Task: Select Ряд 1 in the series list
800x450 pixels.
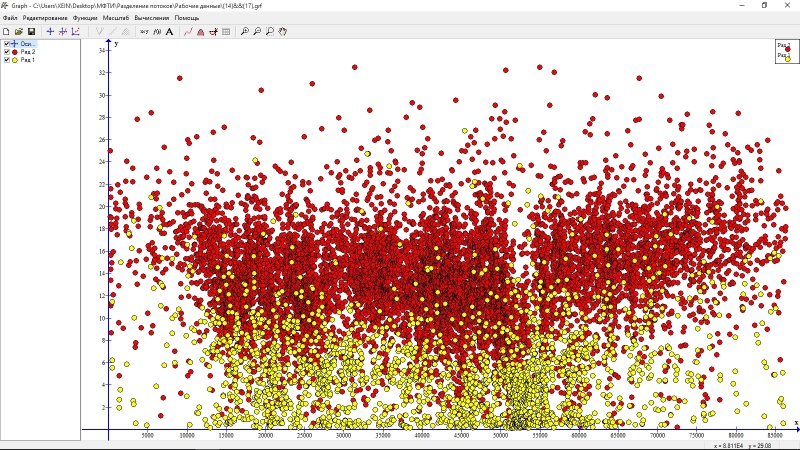Action: [x=28, y=60]
